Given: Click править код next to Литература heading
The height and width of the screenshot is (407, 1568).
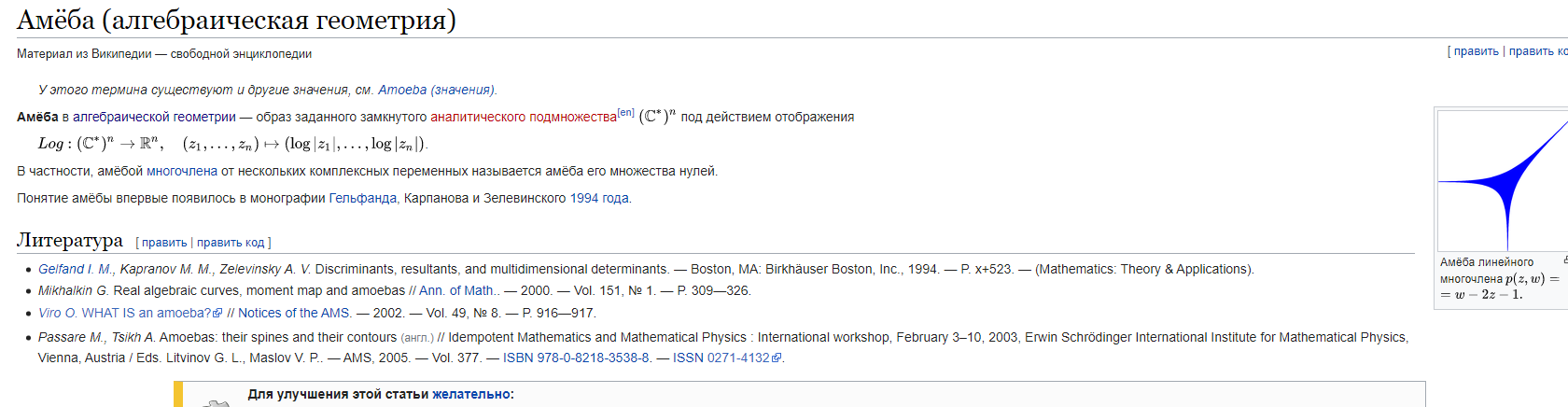Looking at the screenshot, I should click(x=231, y=243).
